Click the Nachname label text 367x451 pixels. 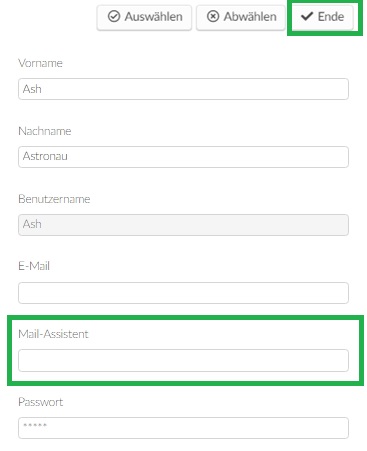pyautogui.click(x=45, y=131)
